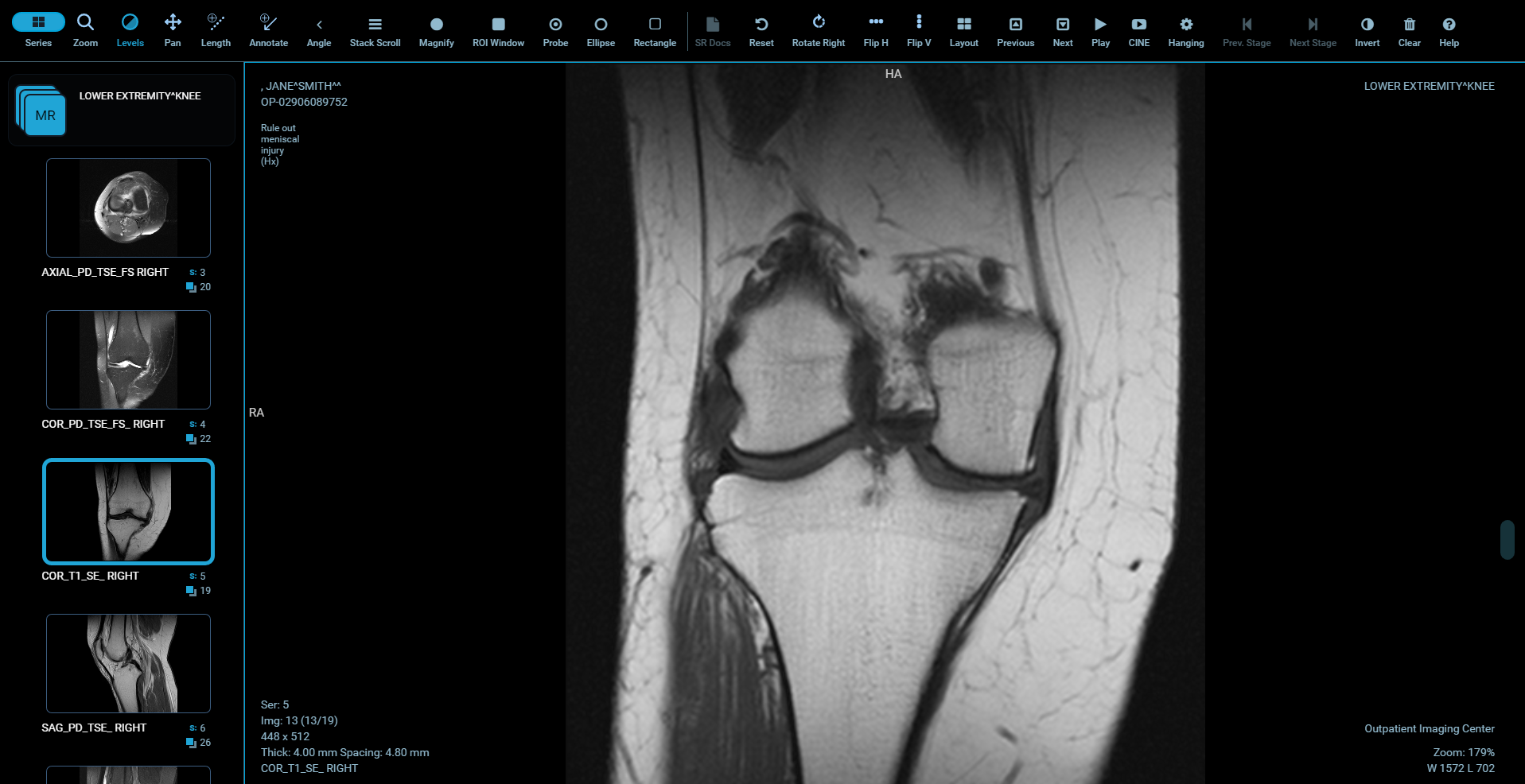Image resolution: width=1525 pixels, height=784 pixels.
Task: Choose the Length measurement tool
Action: [x=216, y=30]
